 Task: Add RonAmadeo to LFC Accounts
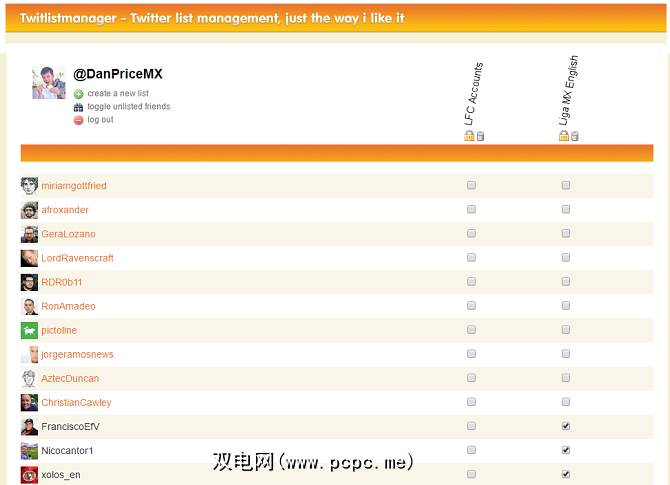[x=471, y=306]
